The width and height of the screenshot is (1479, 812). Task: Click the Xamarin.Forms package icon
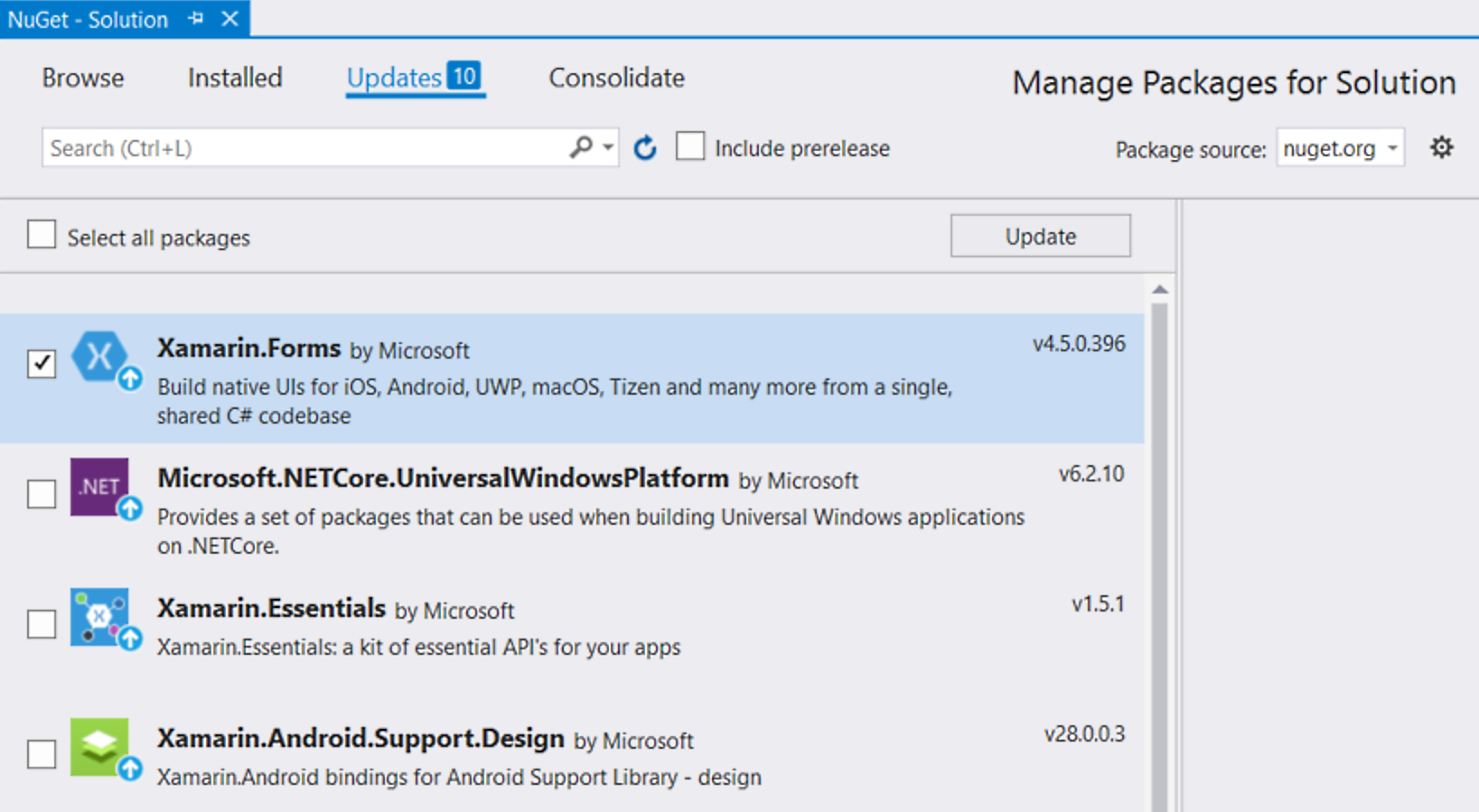point(102,359)
